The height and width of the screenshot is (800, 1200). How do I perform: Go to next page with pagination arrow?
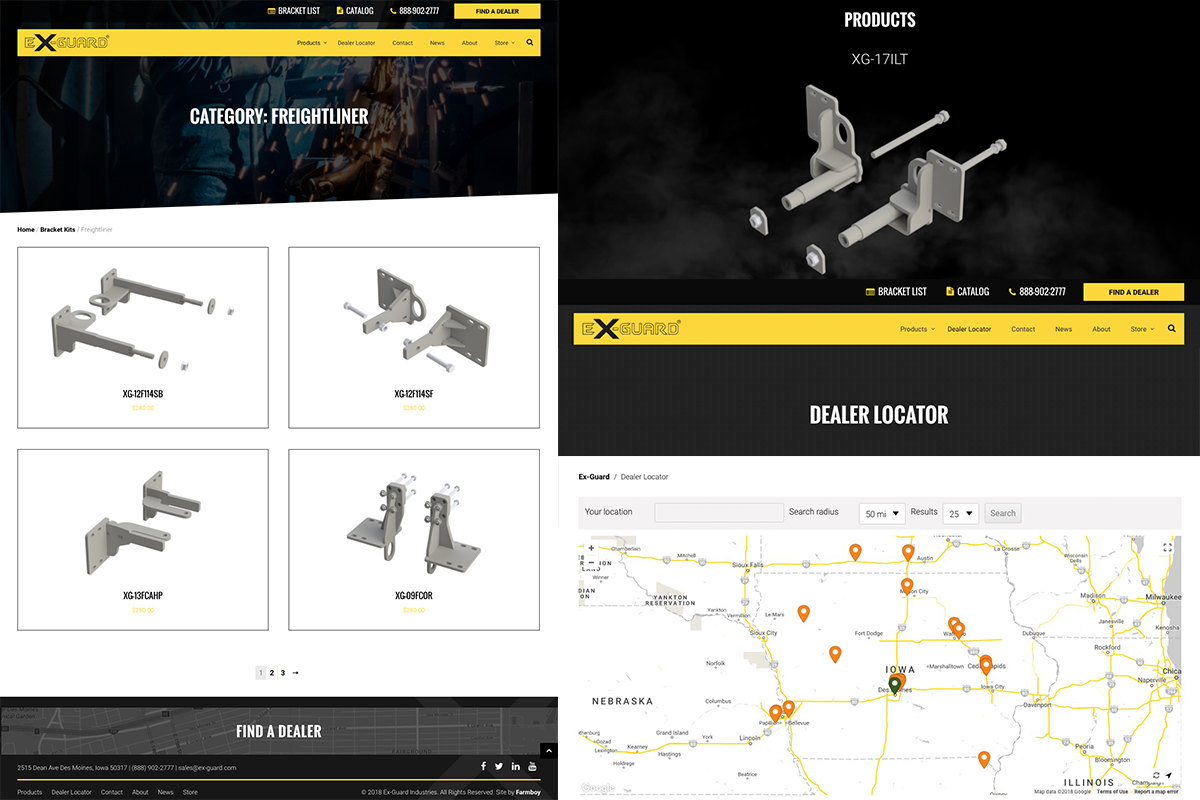(x=295, y=673)
